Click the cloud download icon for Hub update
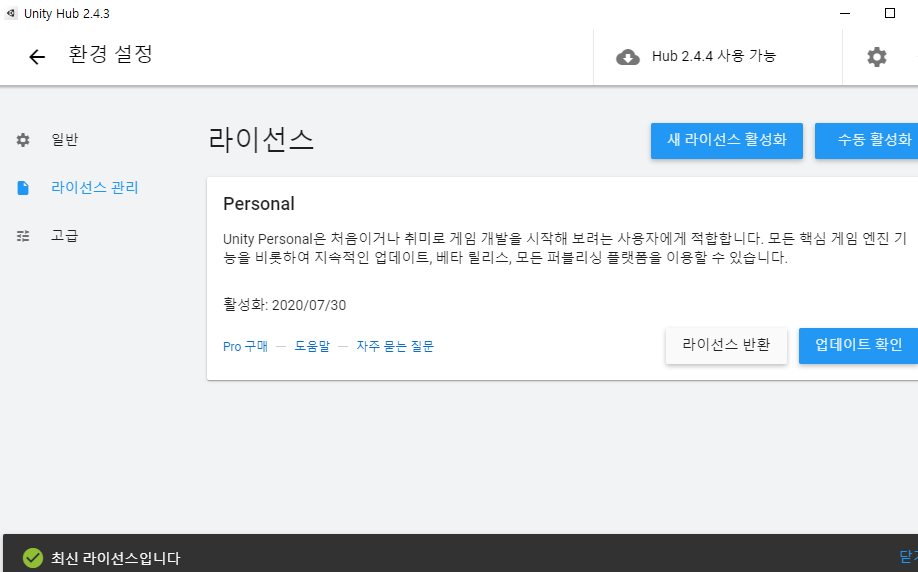The width and height of the screenshot is (918, 572). pyautogui.click(x=628, y=57)
